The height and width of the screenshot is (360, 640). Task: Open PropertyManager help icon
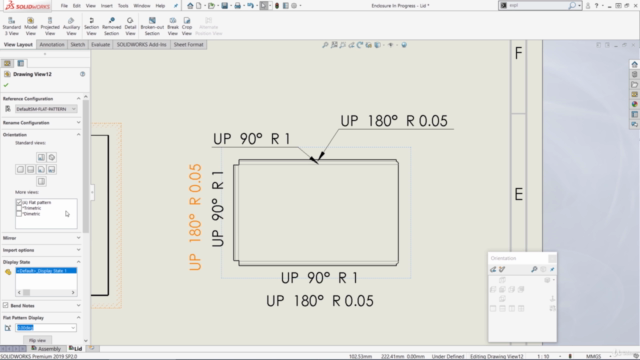pos(82,74)
